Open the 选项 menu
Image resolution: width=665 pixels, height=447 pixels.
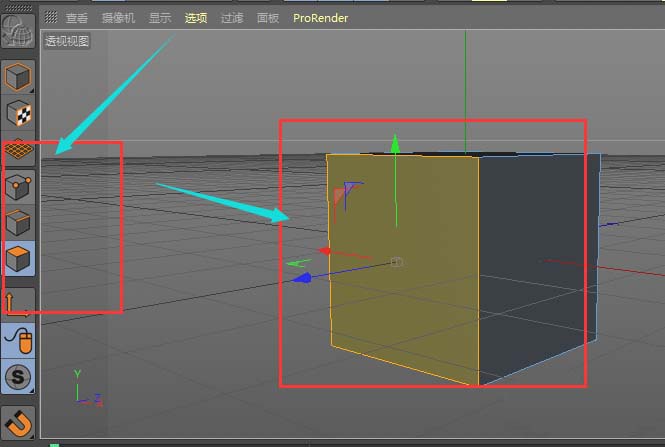coord(196,18)
